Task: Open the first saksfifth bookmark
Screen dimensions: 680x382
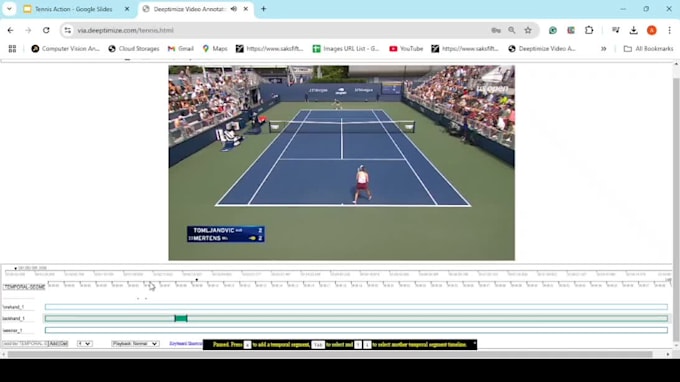Action: [269, 49]
